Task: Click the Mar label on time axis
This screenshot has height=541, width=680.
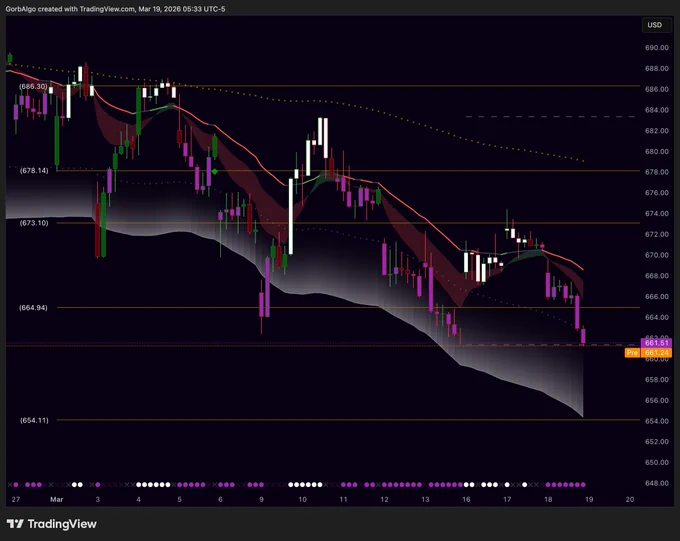Action: (56, 499)
